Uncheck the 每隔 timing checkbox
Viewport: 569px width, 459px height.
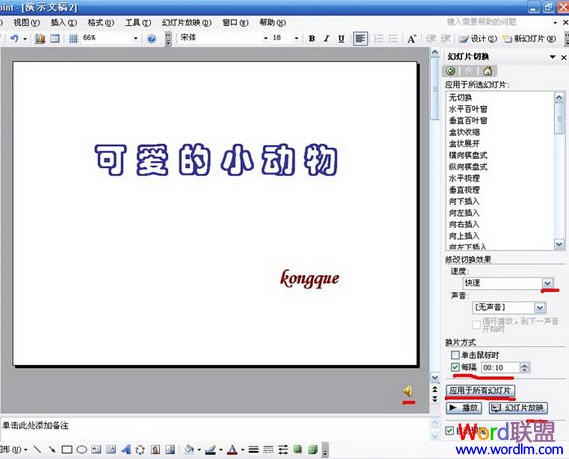point(455,367)
